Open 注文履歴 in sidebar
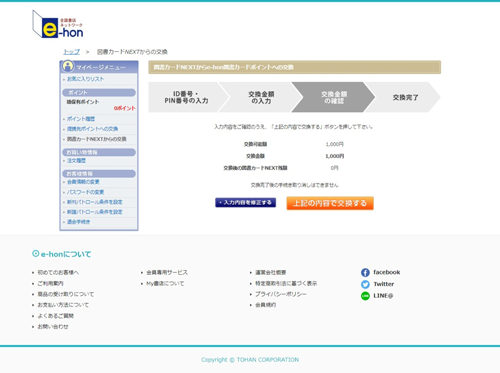The height and width of the screenshot is (373, 500). tap(76, 161)
